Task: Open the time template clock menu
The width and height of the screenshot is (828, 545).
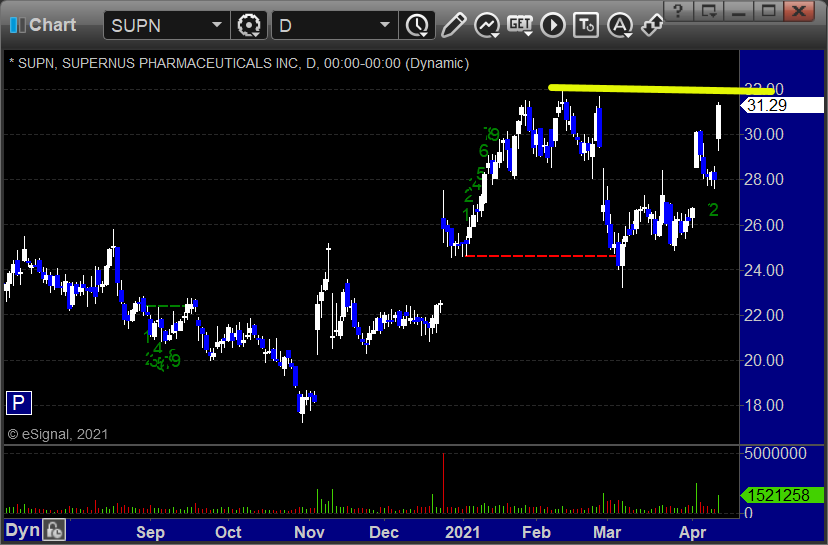Action: click(x=418, y=25)
